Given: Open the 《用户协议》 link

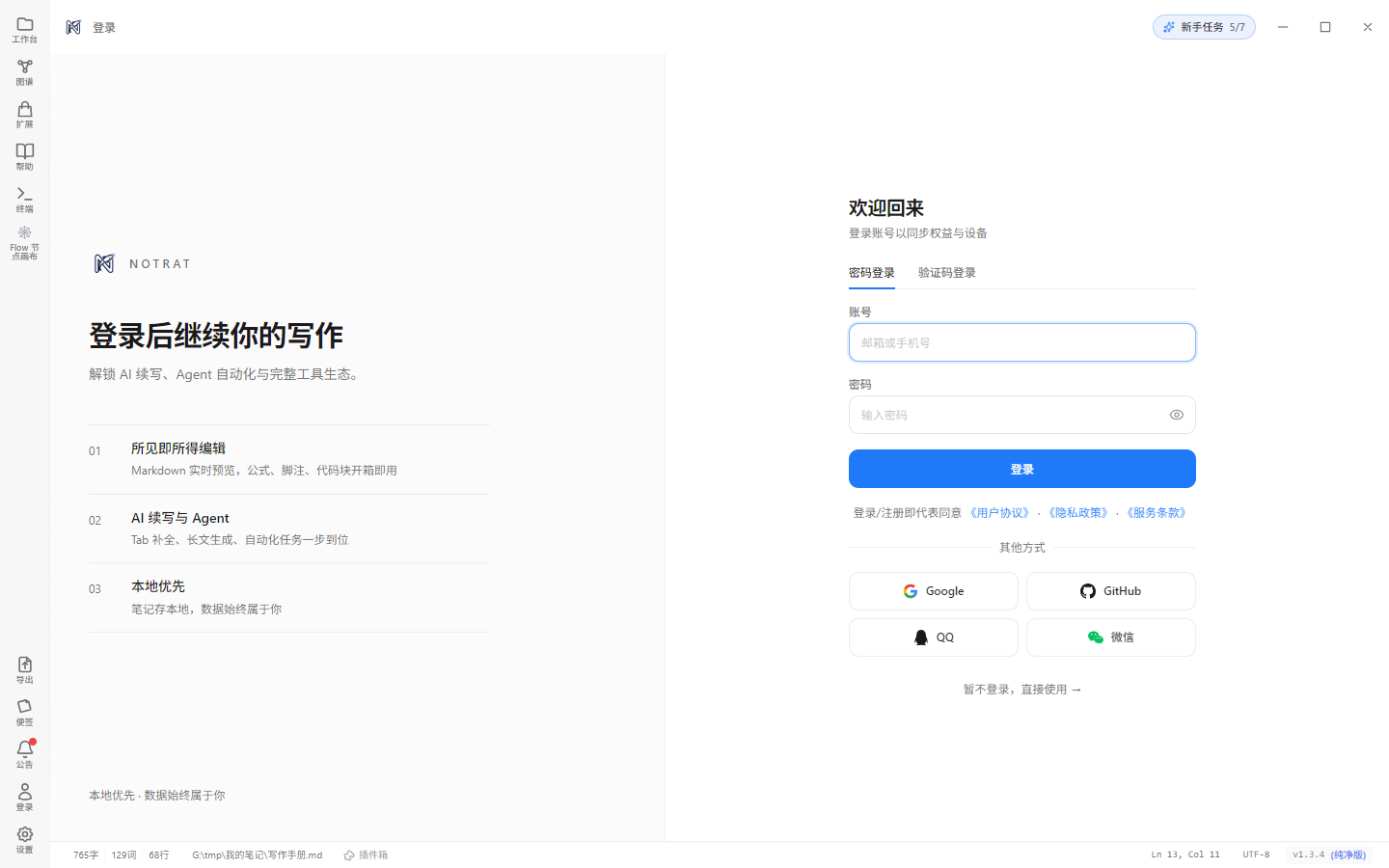Looking at the screenshot, I should point(1000,513).
